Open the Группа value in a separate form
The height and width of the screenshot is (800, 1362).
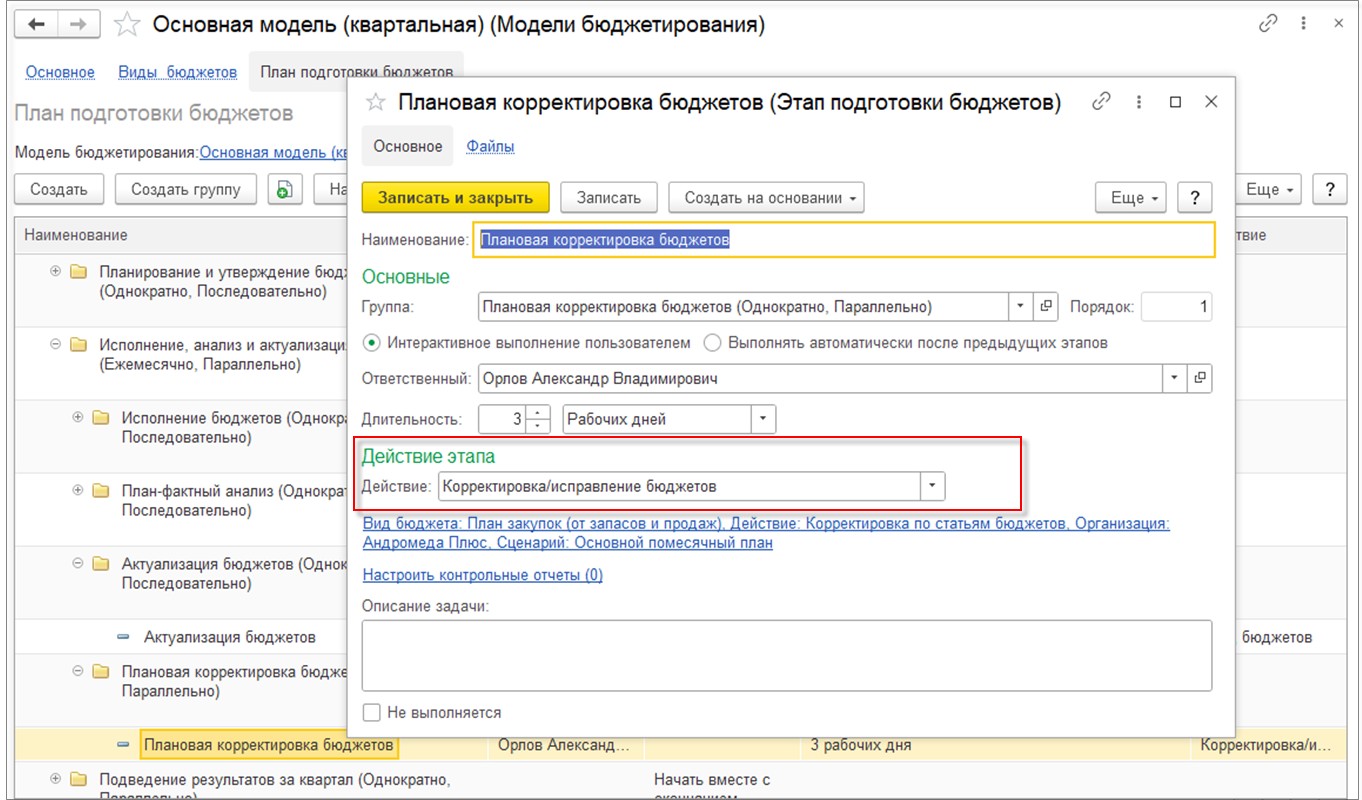click(x=1047, y=307)
